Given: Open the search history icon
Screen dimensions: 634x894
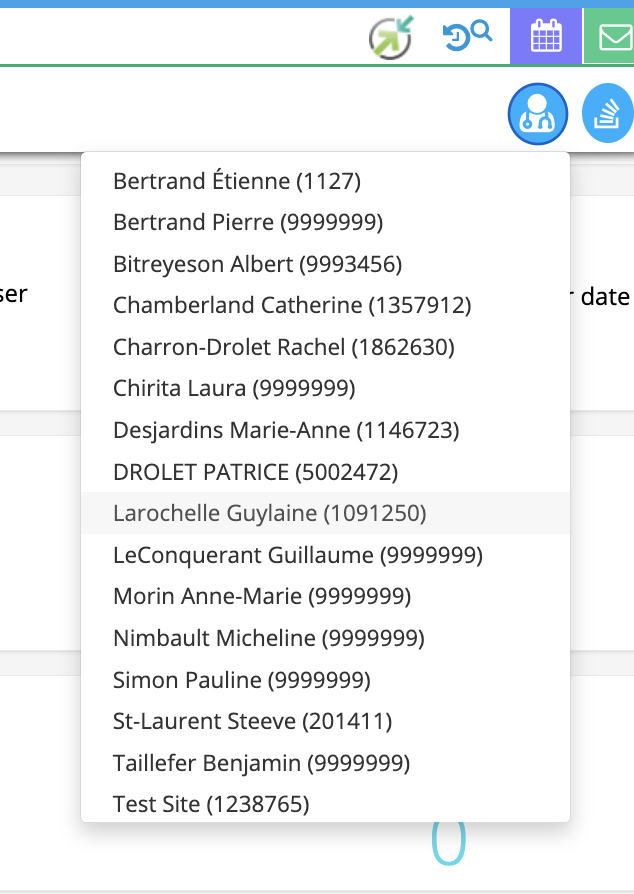Looking at the screenshot, I should click(x=467, y=35).
